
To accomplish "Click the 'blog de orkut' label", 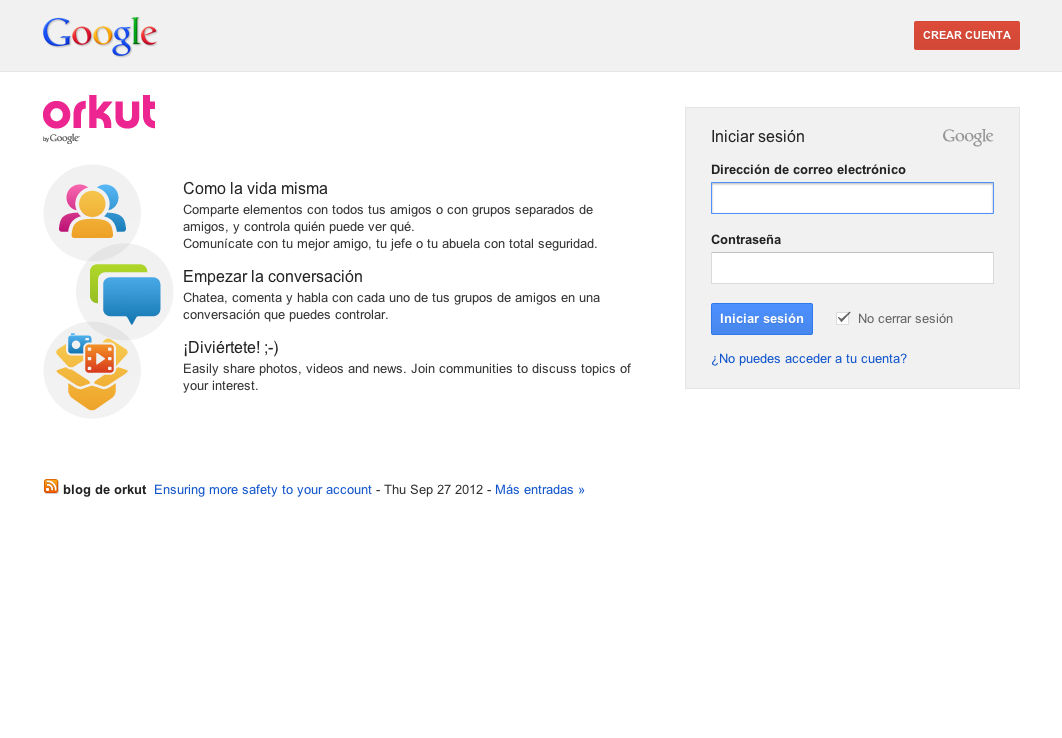I will click(x=104, y=490).
